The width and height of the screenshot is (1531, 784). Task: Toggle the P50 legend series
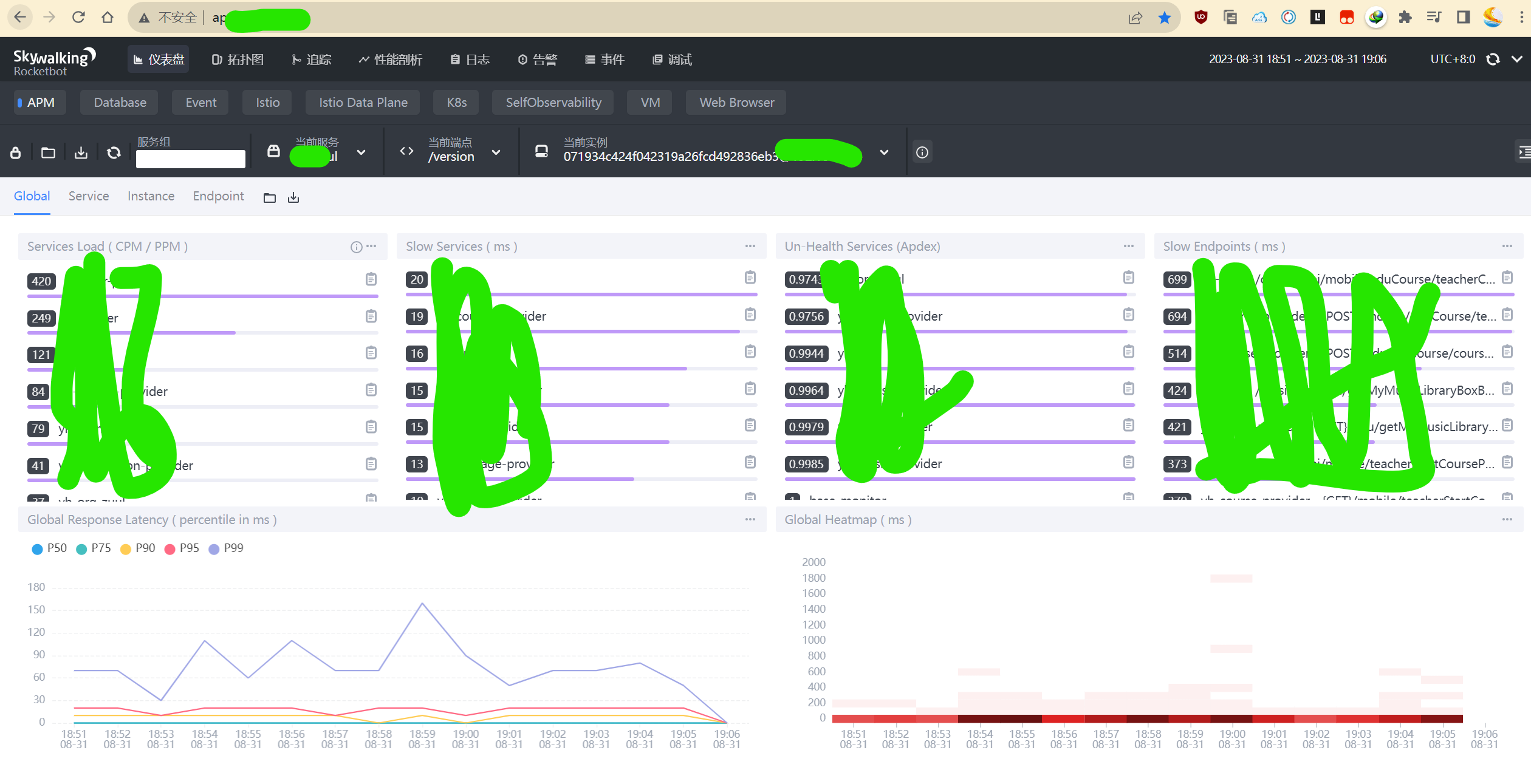pyautogui.click(x=49, y=548)
